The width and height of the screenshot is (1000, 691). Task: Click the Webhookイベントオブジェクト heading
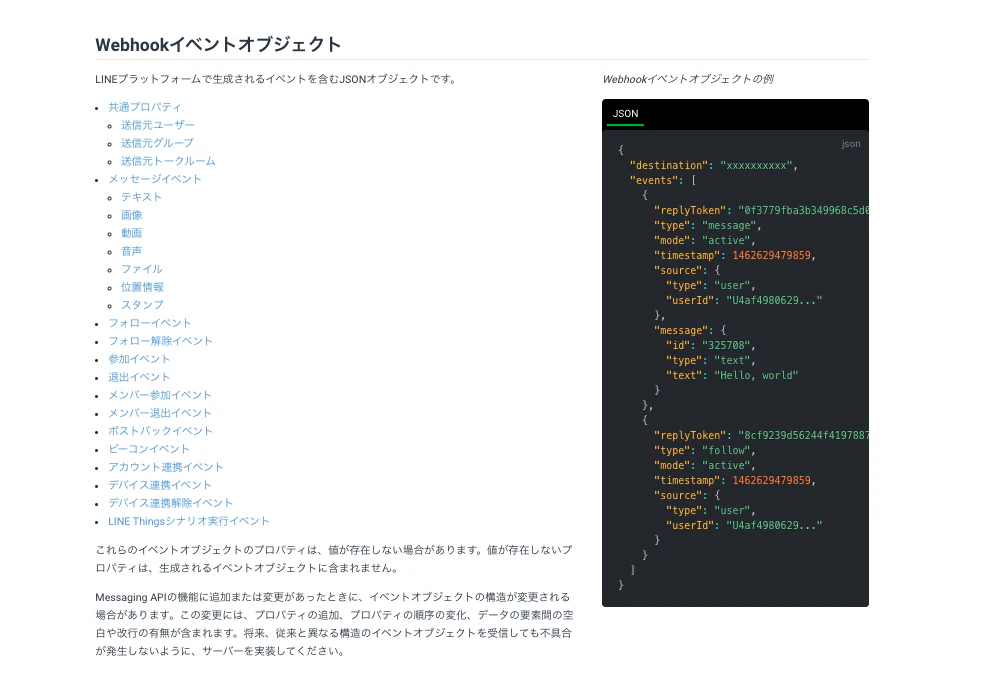tap(218, 45)
